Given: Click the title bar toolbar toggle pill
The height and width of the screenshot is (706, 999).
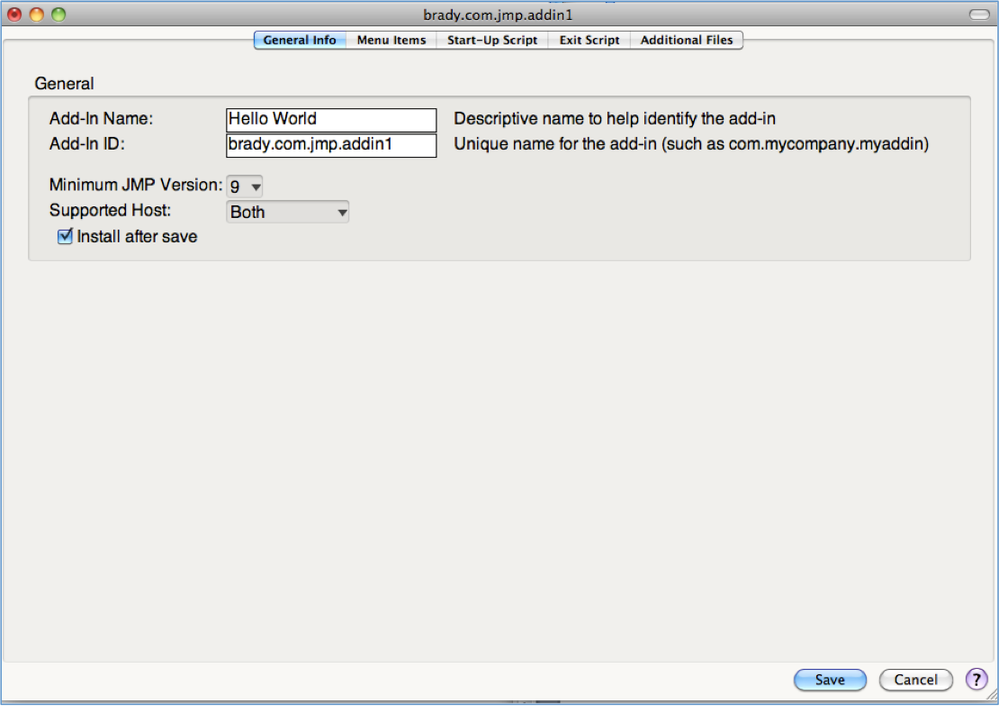Looking at the screenshot, I should click(979, 14).
